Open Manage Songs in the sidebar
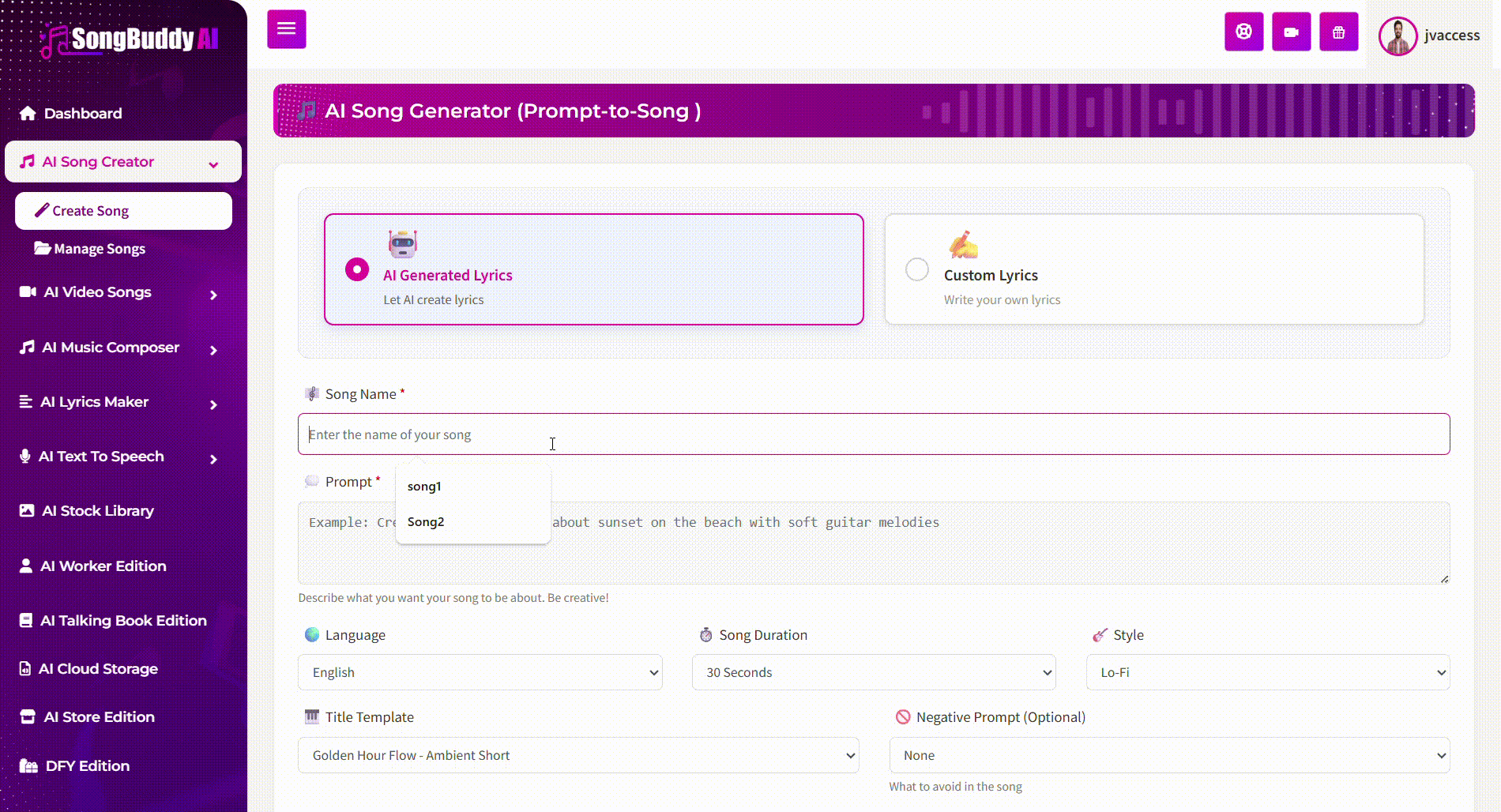Image resolution: width=1501 pixels, height=812 pixels. tap(100, 249)
